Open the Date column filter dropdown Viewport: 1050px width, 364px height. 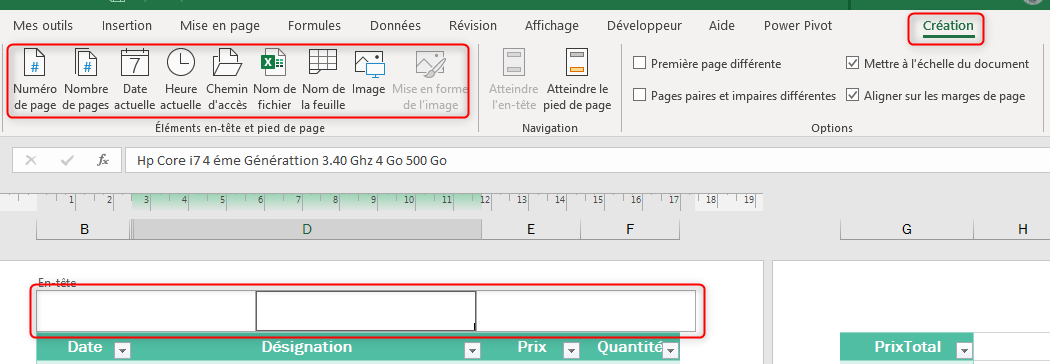pyautogui.click(x=122, y=350)
